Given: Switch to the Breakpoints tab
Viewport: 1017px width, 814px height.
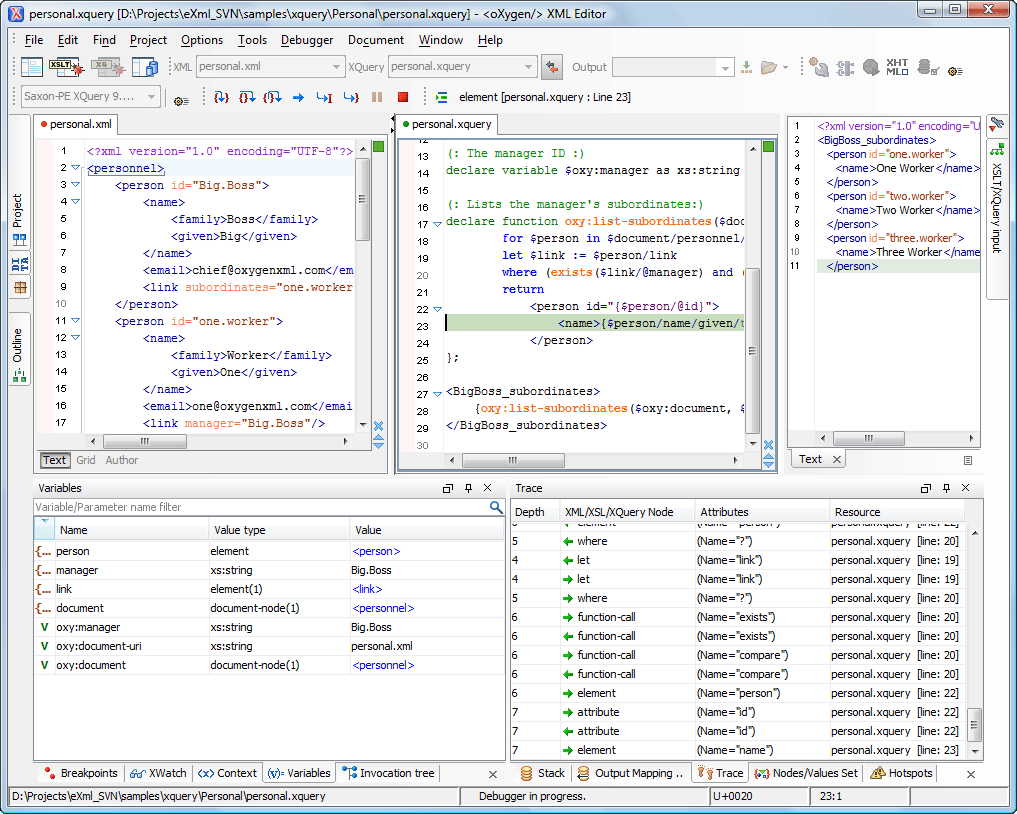Looking at the screenshot, I should click(82, 773).
